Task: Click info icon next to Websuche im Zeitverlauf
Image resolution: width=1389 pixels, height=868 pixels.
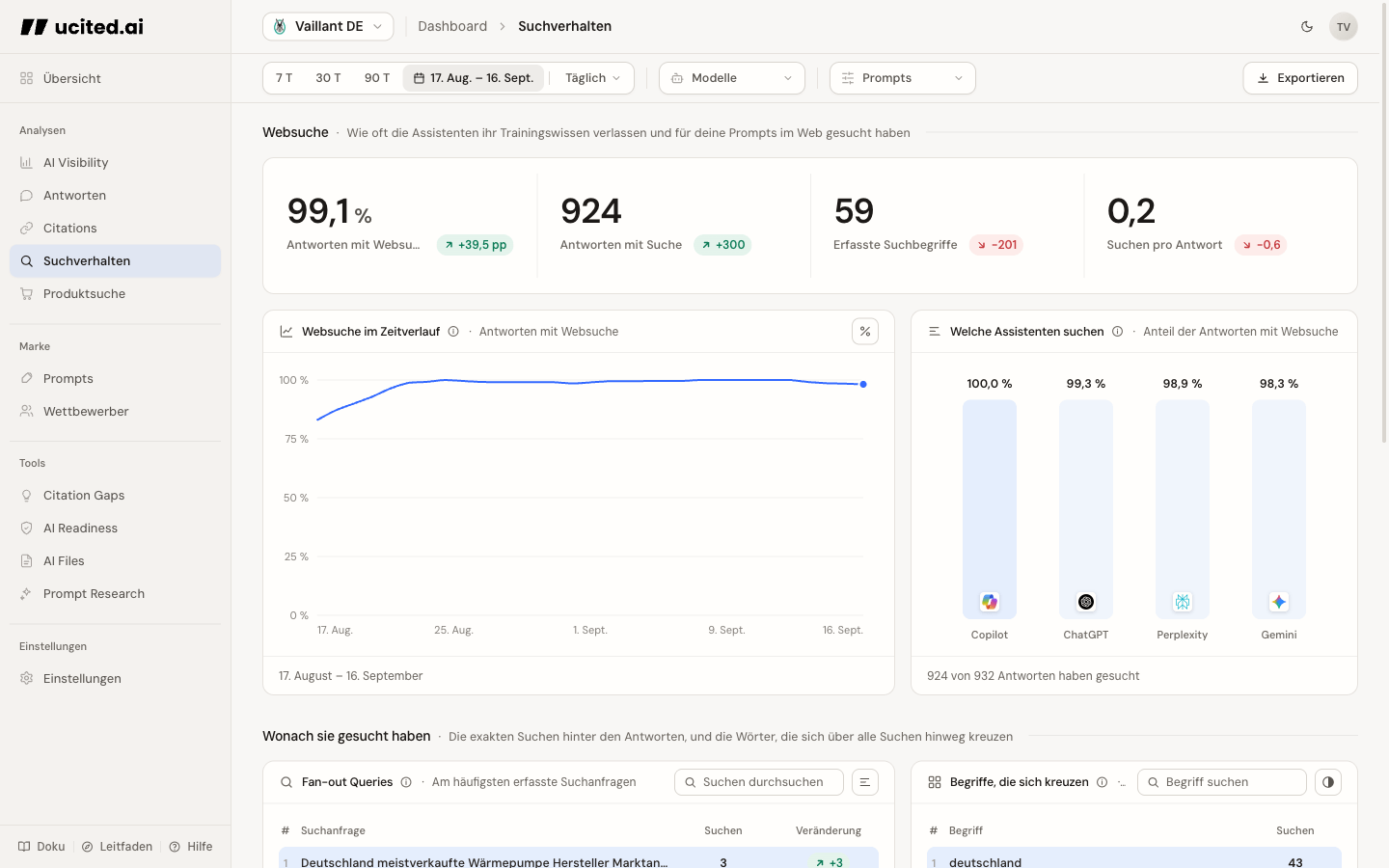Action: [453, 332]
